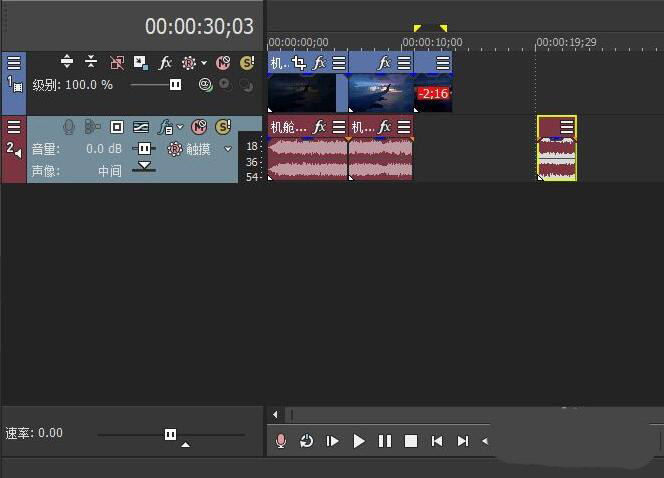Open compositing mode on video track 1
The width and height of the screenshot is (664, 478).
(205, 85)
